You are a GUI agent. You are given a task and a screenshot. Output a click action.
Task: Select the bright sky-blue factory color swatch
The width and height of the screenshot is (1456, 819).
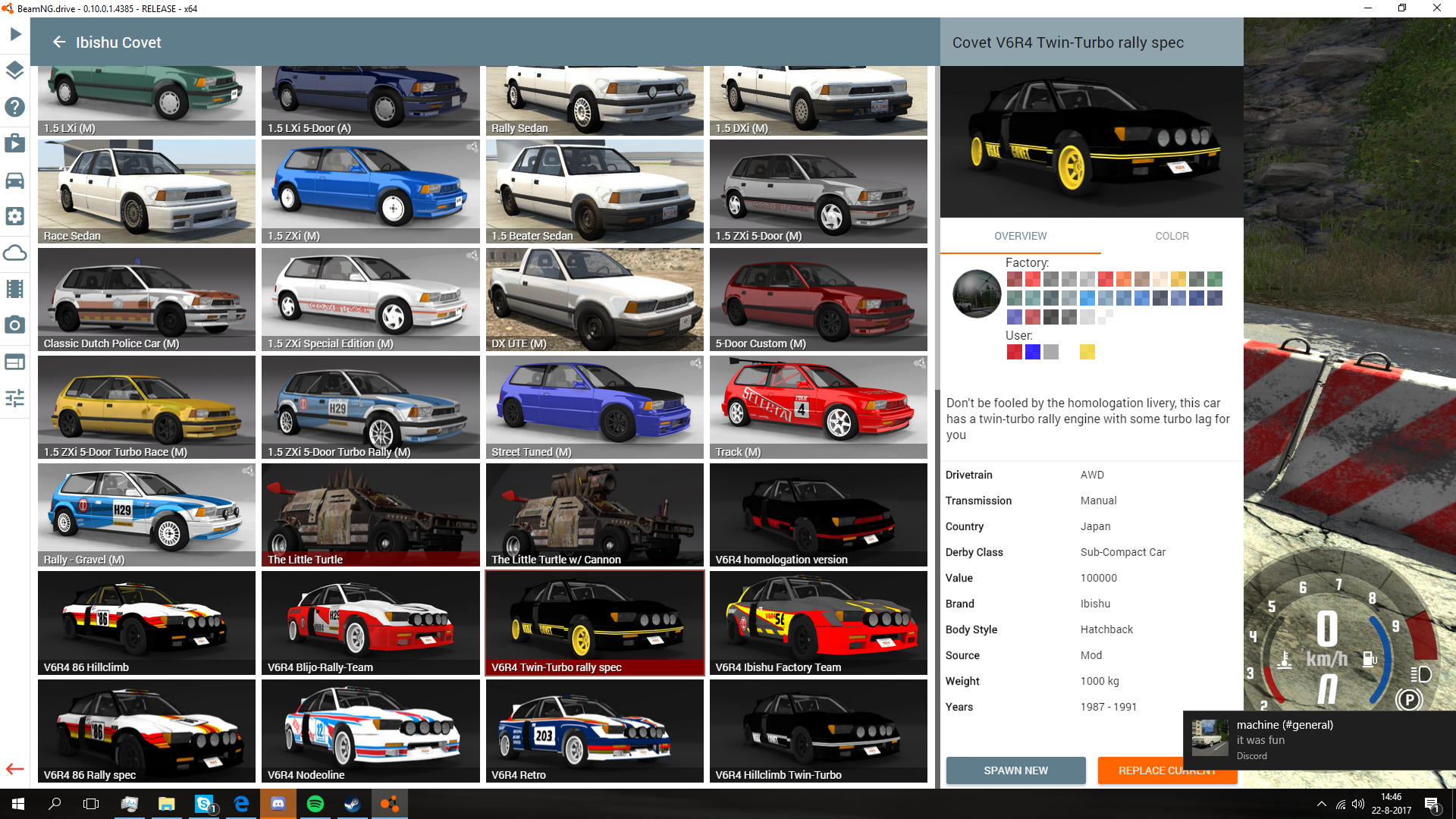tap(1087, 297)
